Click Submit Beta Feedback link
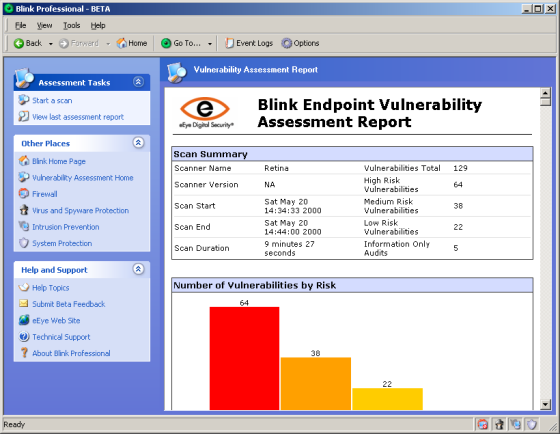560x434 pixels. [69, 304]
